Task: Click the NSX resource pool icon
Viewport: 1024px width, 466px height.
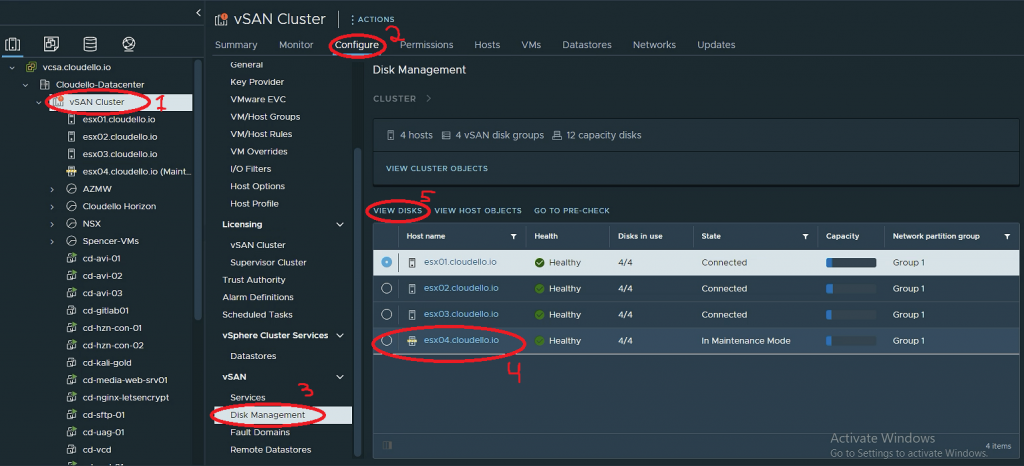Action: tap(72, 223)
